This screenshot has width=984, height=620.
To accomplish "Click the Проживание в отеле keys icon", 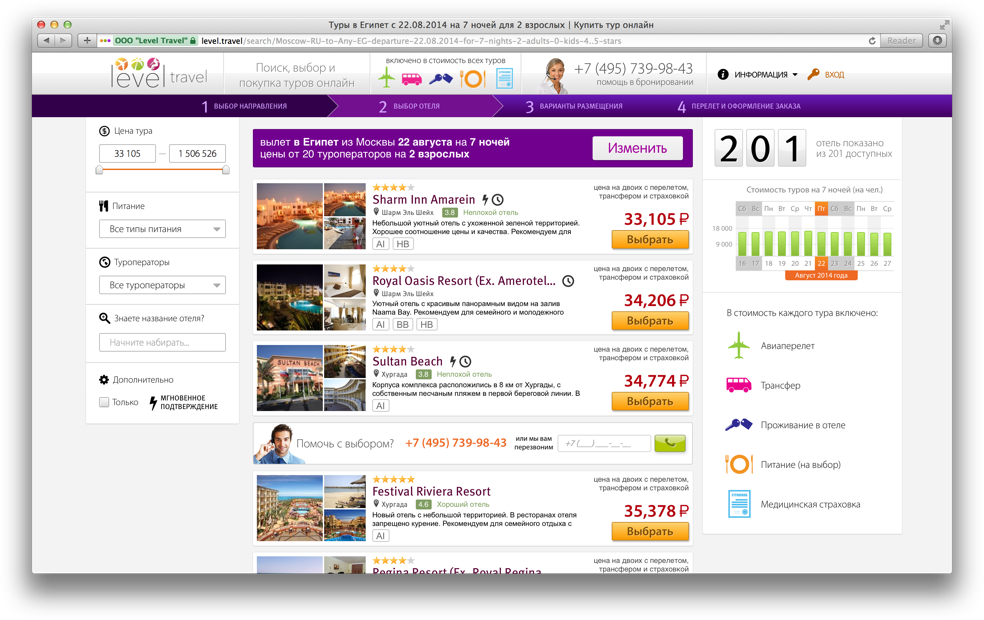I will pyautogui.click(x=739, y=425).
